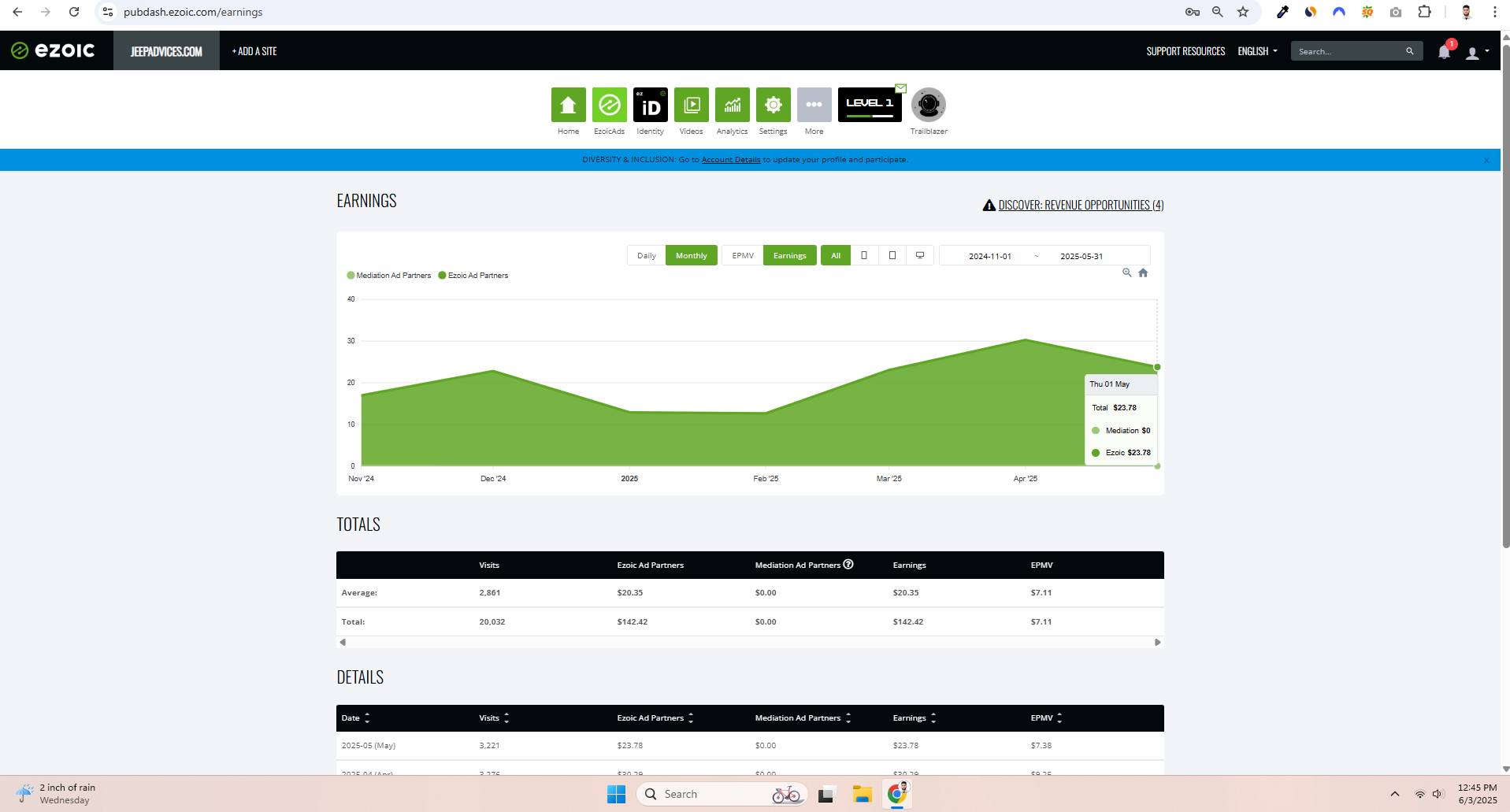Open Chrome's three-dot menu
Image resolution: width=1510 pixels, height=812 pixels.
(1494, 12)
